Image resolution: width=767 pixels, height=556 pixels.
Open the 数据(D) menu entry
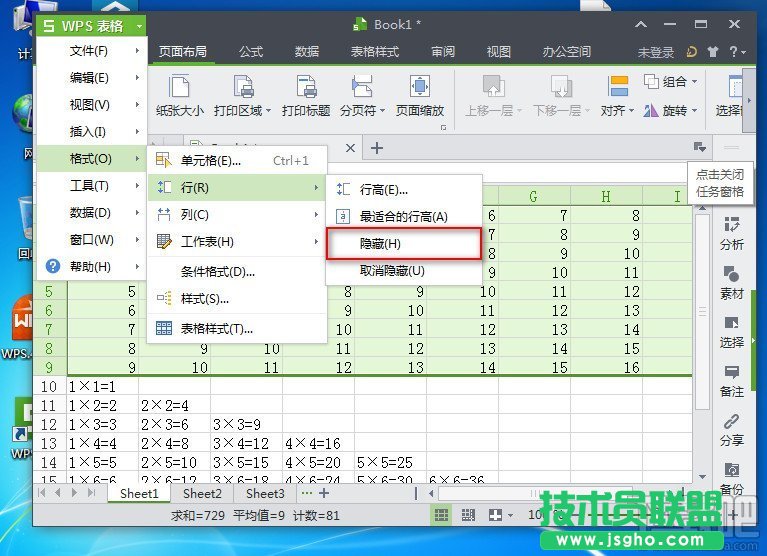pos(92,213)
